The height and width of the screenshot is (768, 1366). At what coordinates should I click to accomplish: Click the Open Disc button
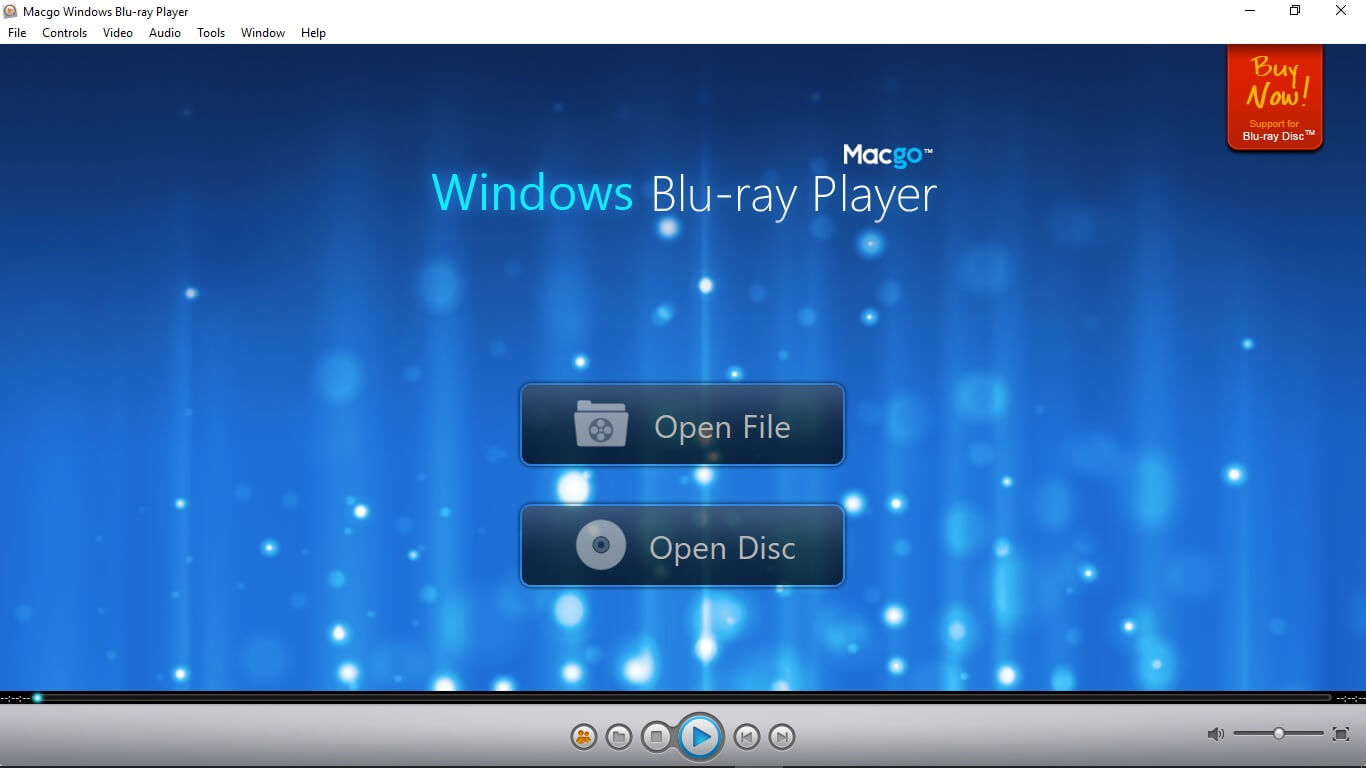point(682,546)
